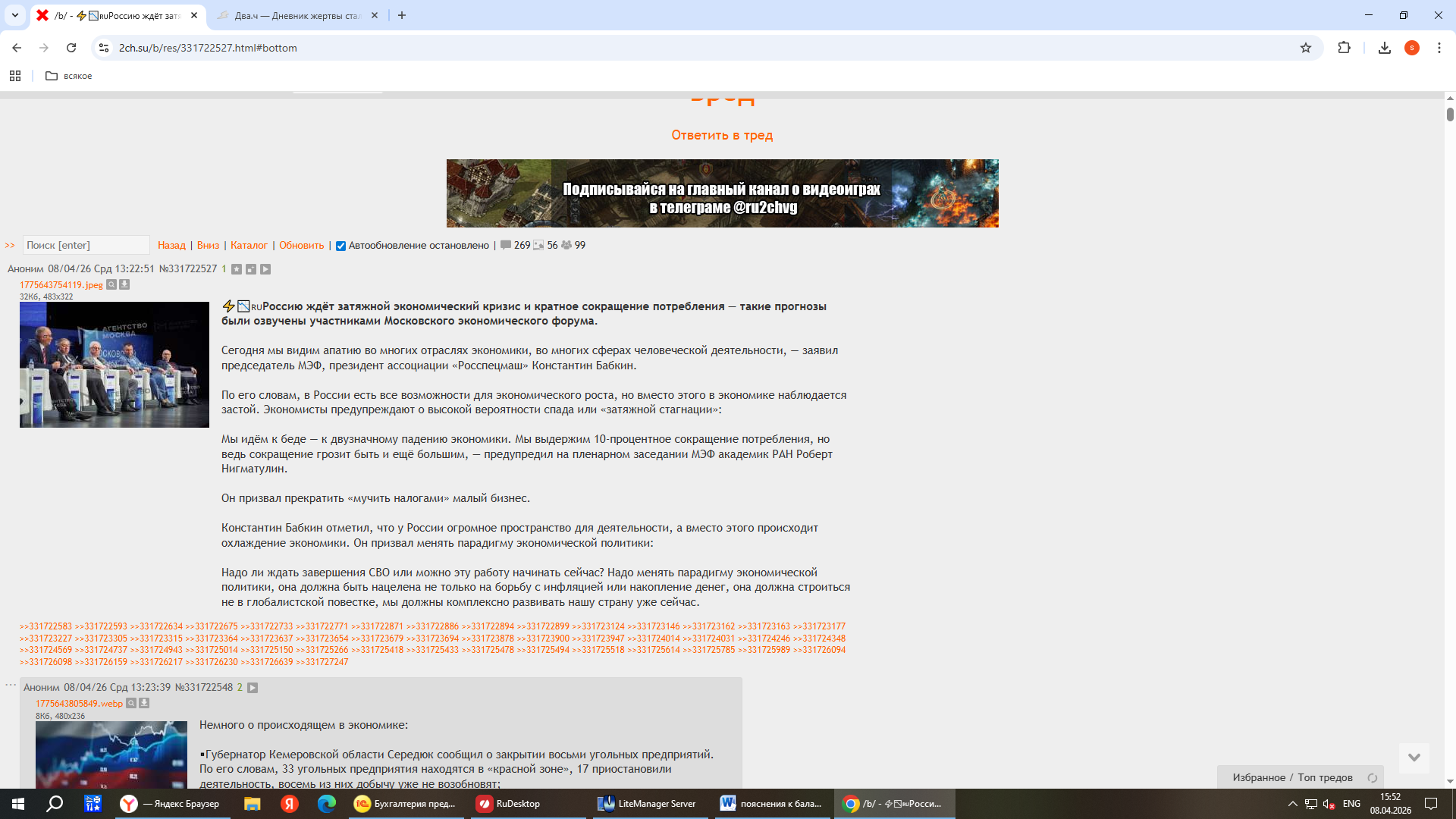Click Ответить в тред link
This screenshot has height=819, width=1456.
point(721,135)
